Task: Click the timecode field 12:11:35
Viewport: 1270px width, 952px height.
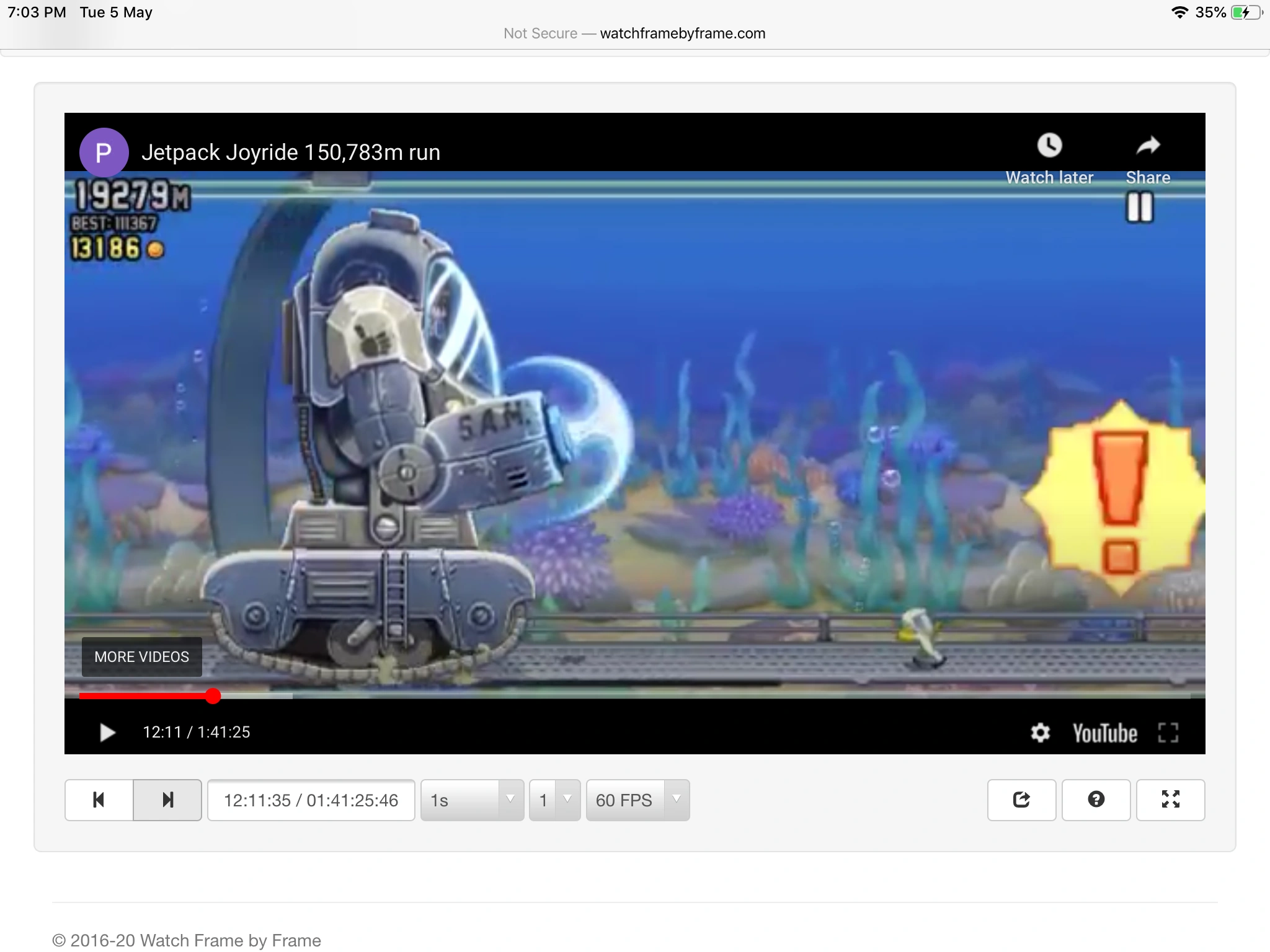Action: [311, 800]
